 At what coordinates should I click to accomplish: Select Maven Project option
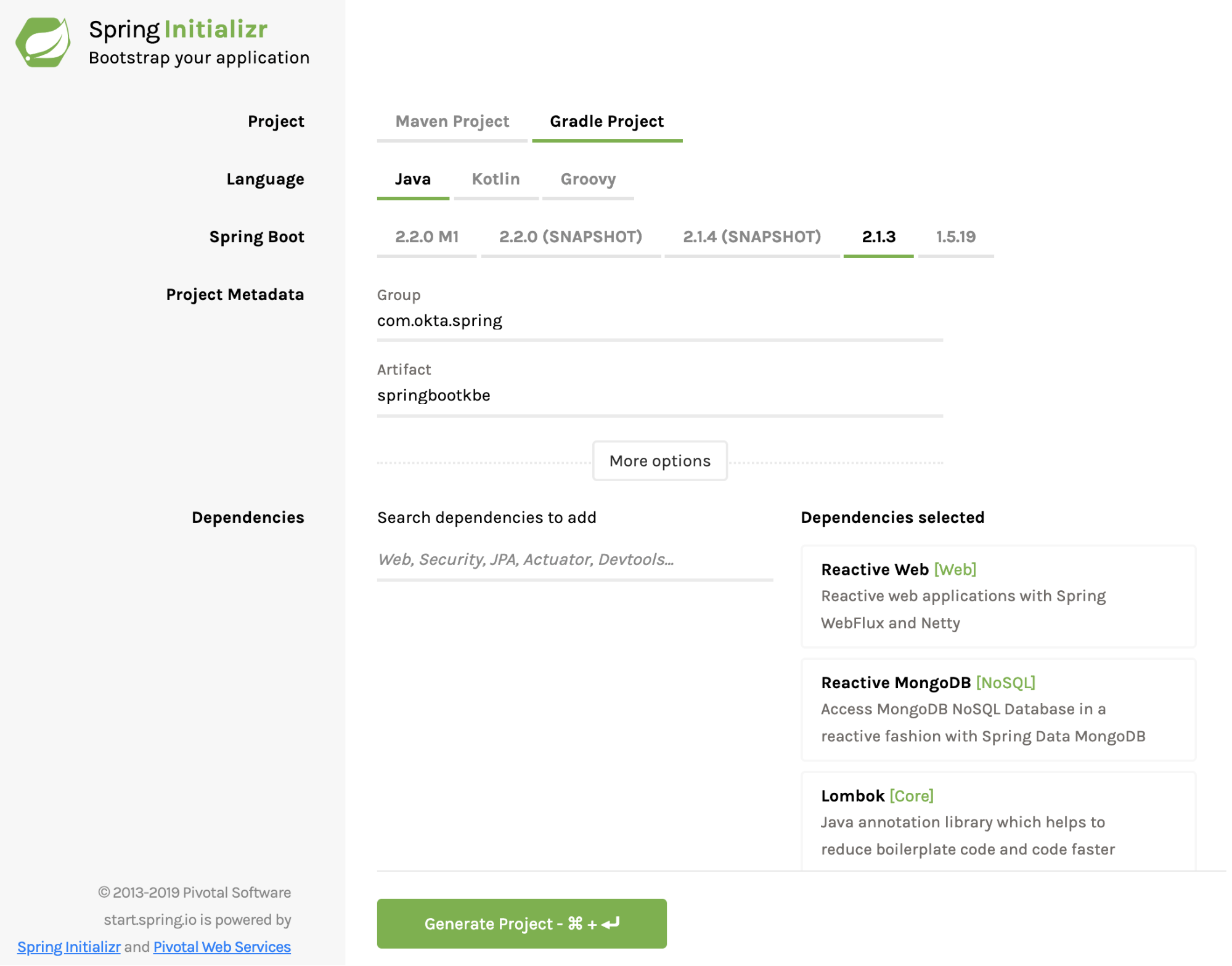[x=452, y=121]
